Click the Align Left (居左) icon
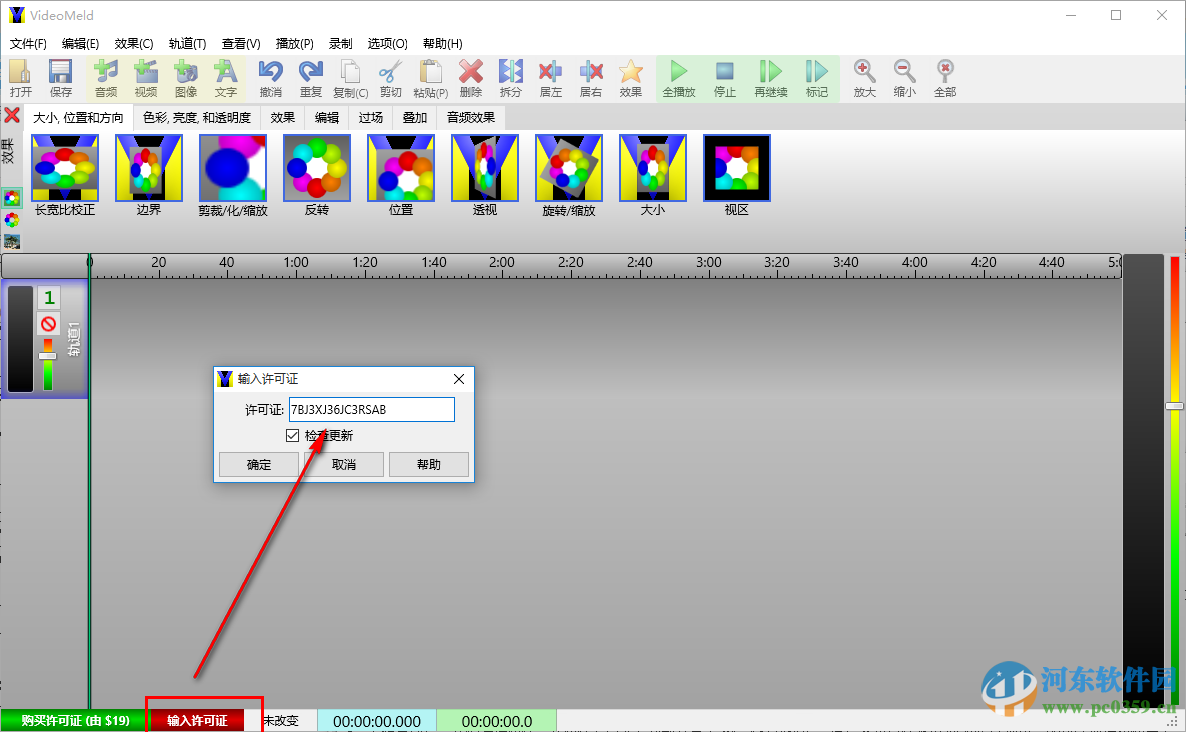Viewport: 1186px width, 732px height. [551, 78]
